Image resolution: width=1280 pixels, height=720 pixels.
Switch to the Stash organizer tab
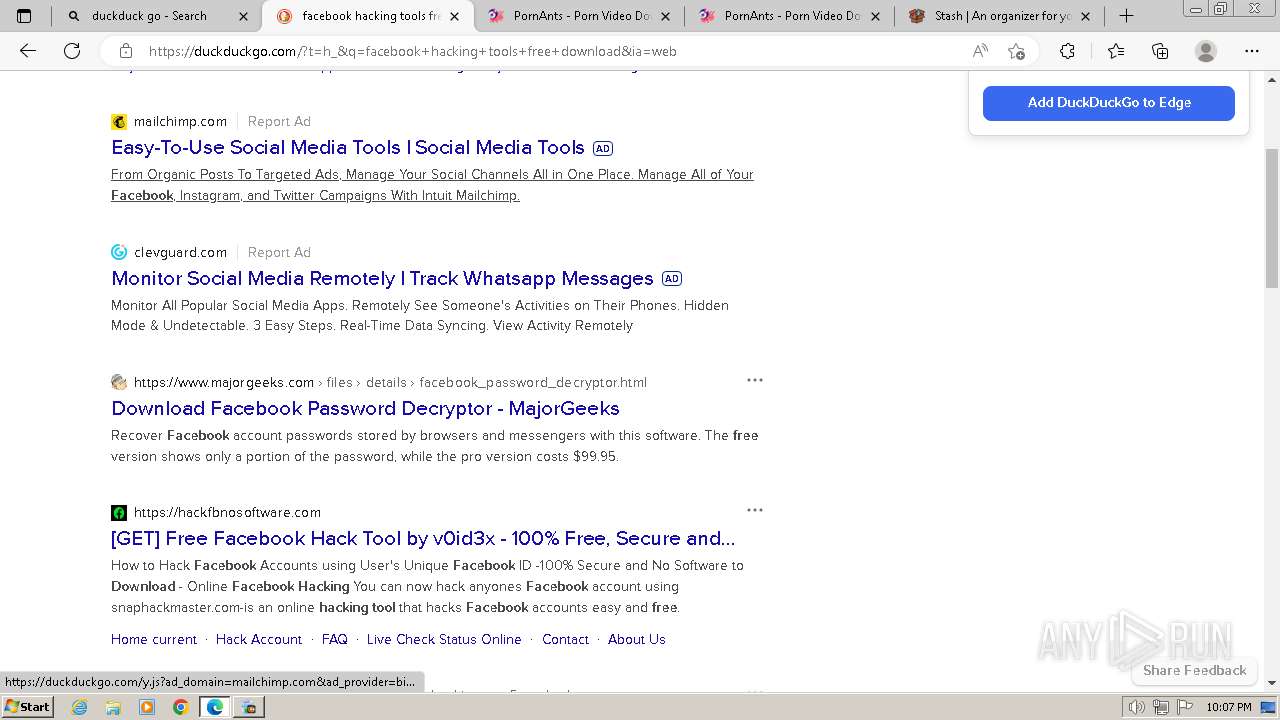(1000, 16)
